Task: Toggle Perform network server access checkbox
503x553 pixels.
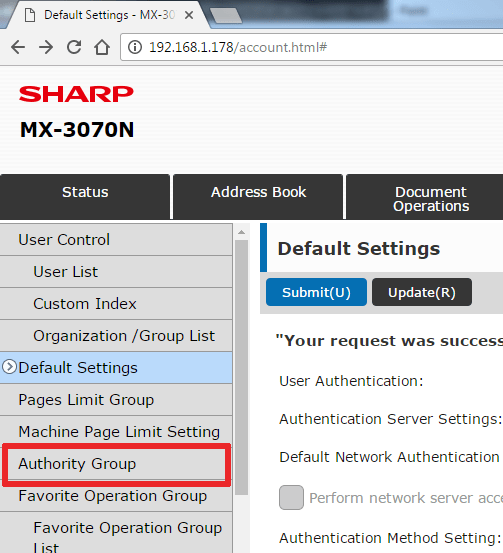Action: pyautogui.click(x=291, y=498)
